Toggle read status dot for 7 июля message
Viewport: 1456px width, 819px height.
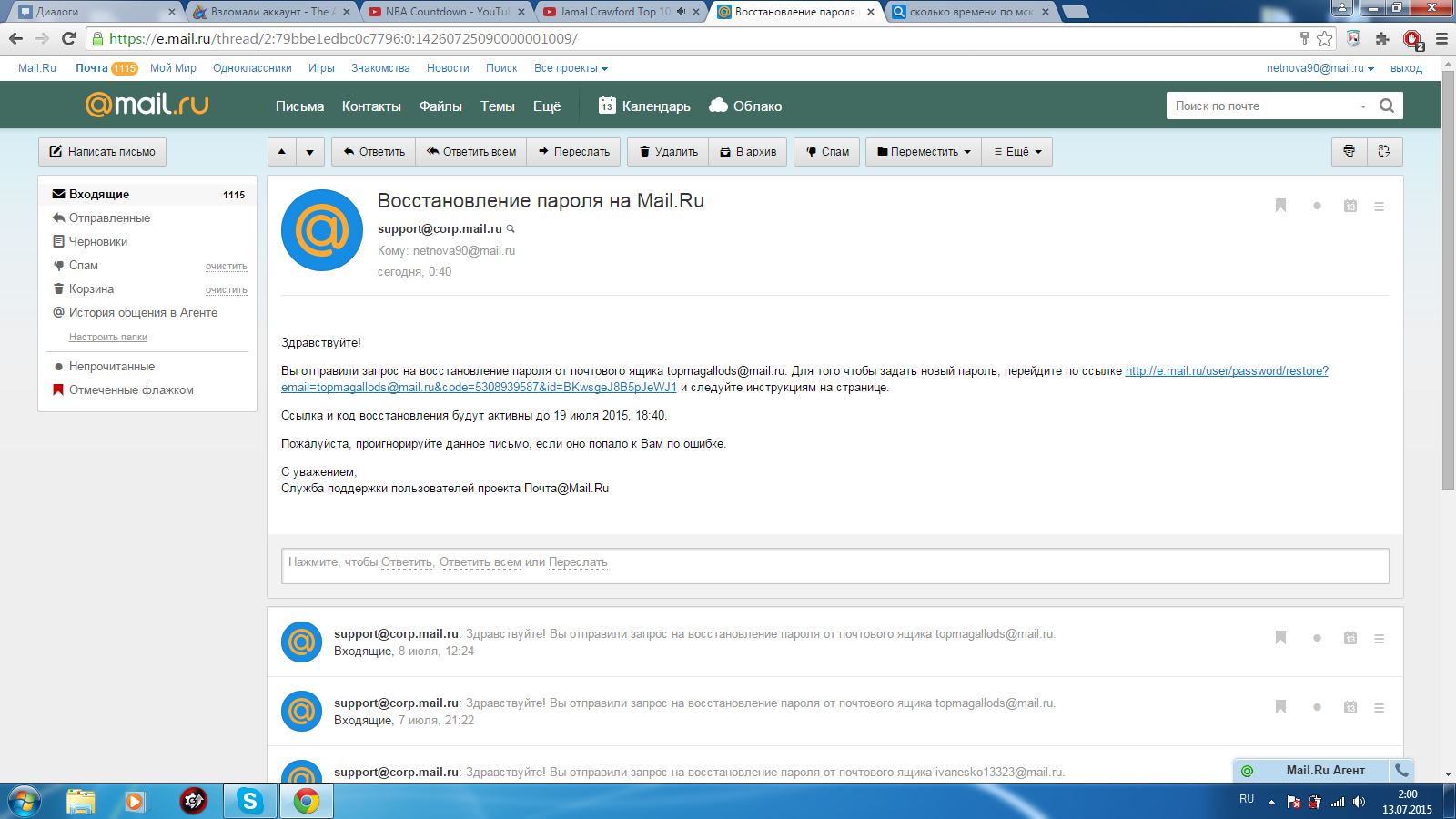coord(1317,707)
